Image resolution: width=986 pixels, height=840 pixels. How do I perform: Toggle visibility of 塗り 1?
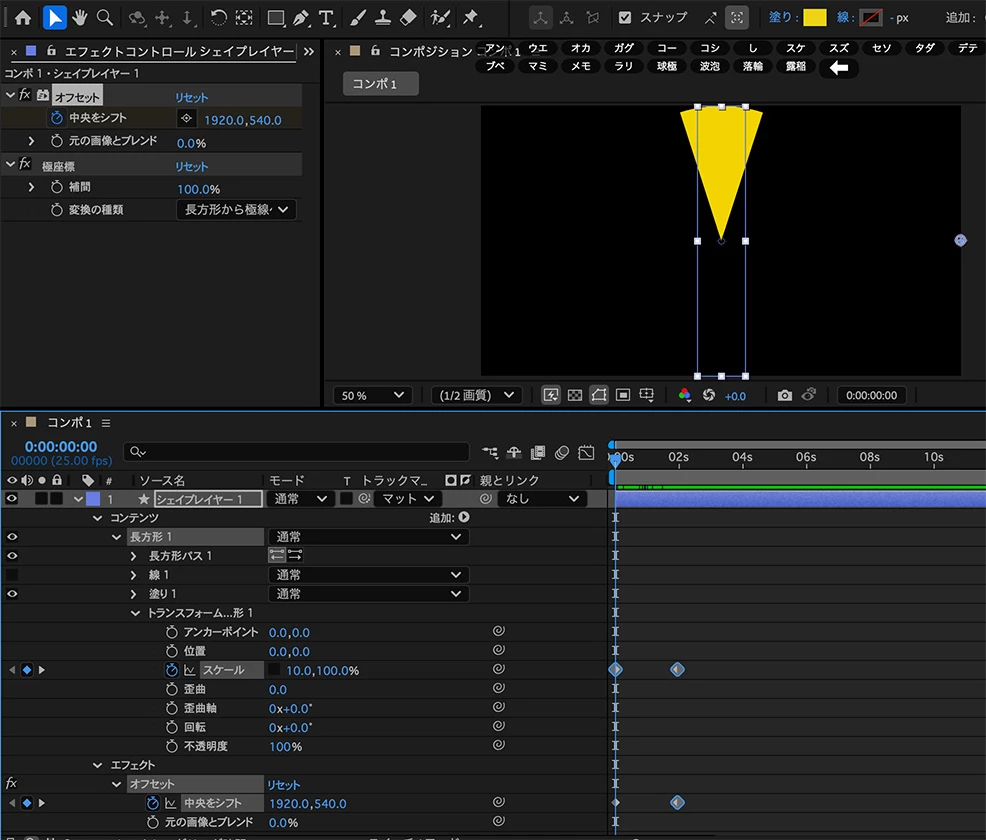click(11, 594)
